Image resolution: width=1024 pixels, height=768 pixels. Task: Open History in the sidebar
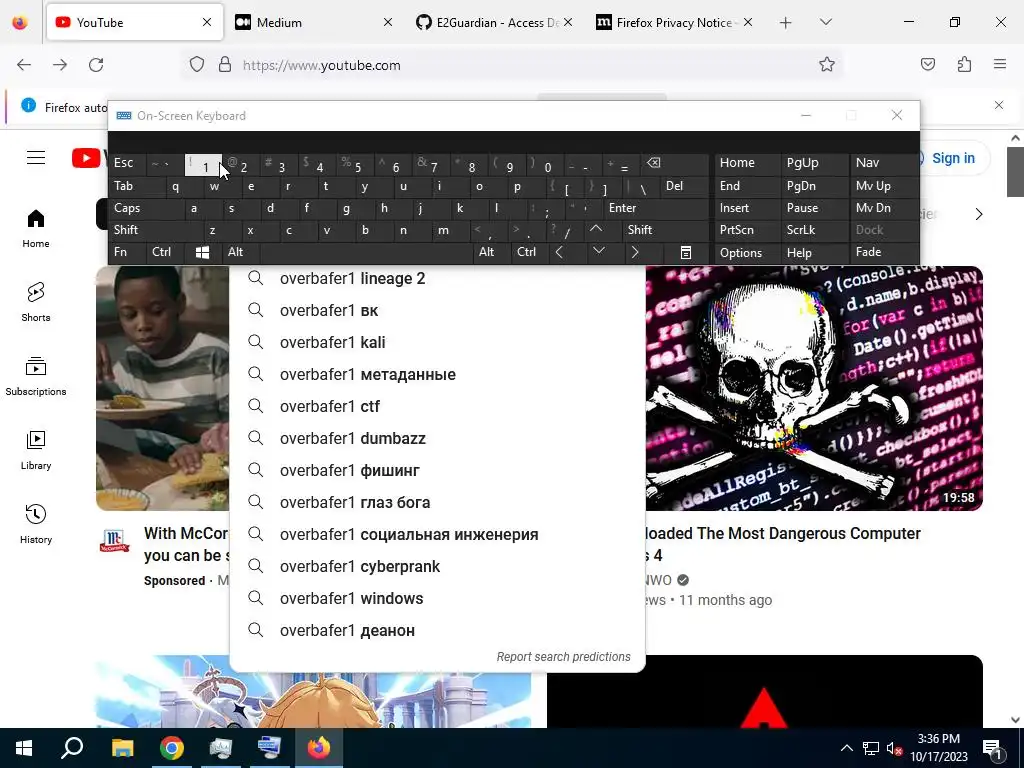[36, 524]
